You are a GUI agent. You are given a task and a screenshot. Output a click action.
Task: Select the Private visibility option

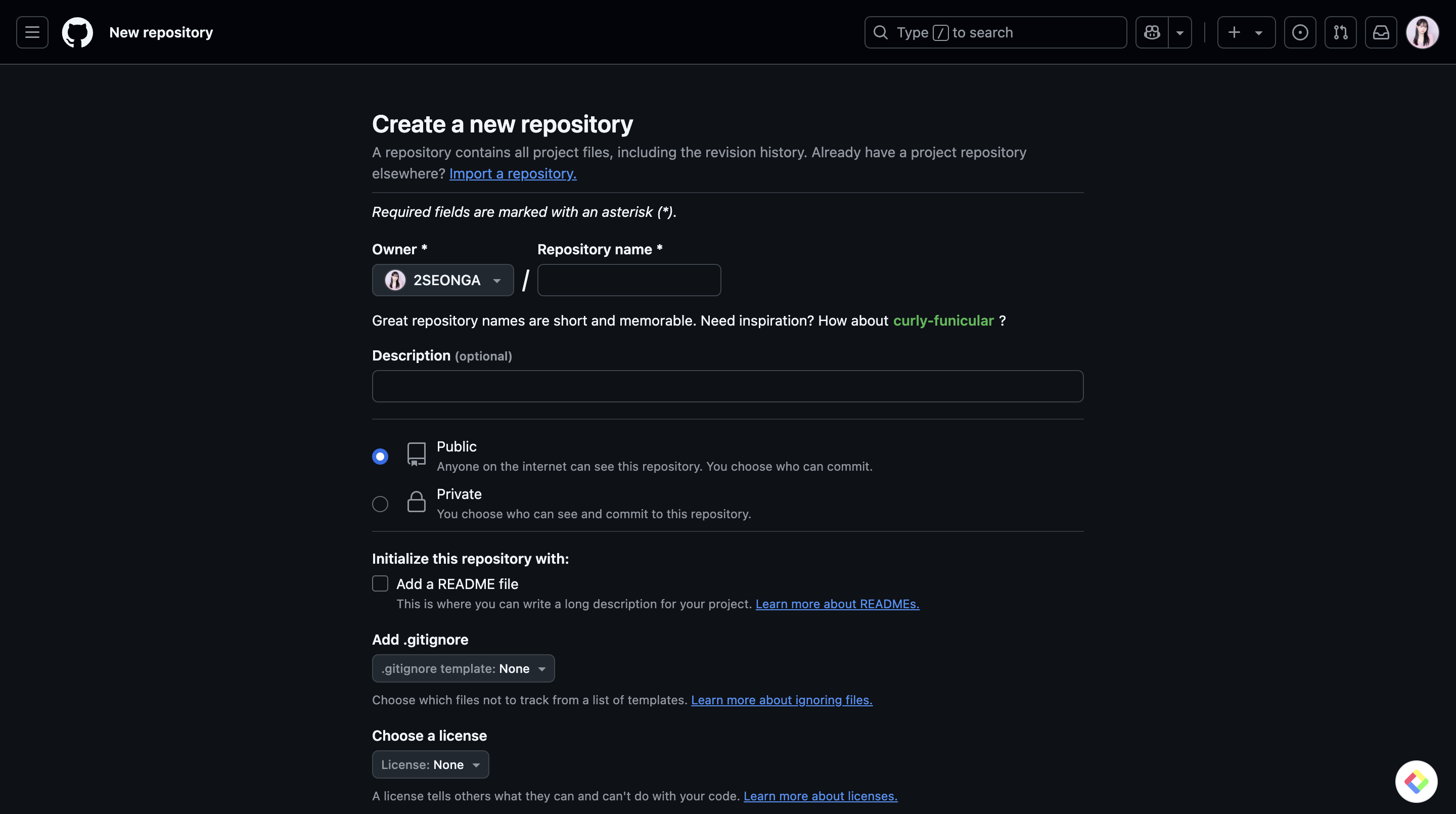(380, 504)
